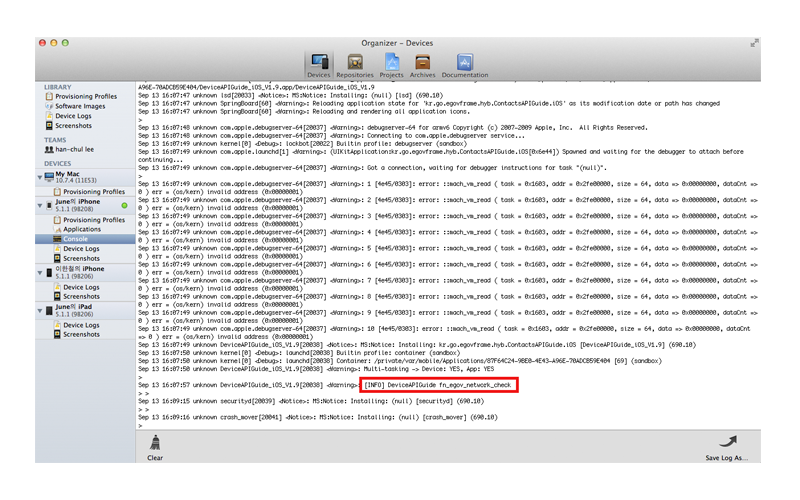Collapse the 이한철의 iPhone device group
Image resolution: width=800 pixels, height=500 pixels.
39,272
